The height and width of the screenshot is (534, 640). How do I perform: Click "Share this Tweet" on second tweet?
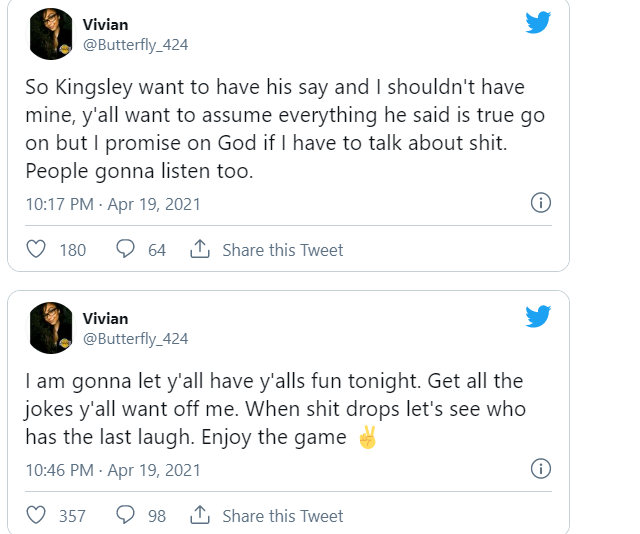click(282, 516)
